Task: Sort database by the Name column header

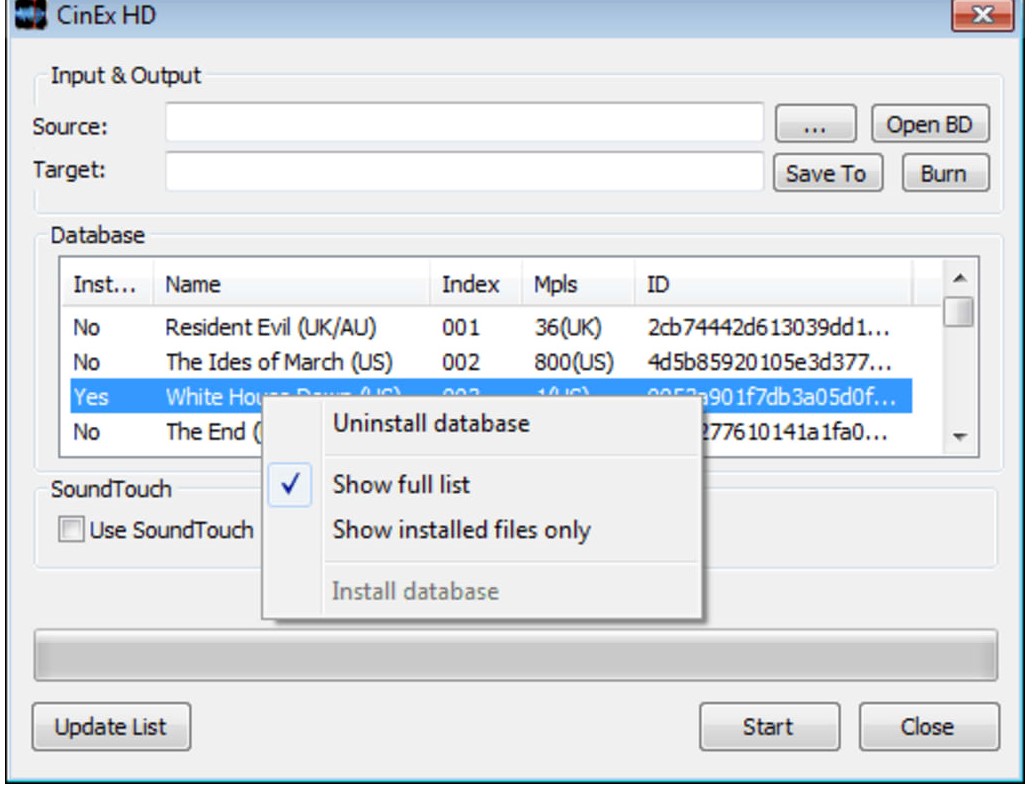Action: (292, 284)
